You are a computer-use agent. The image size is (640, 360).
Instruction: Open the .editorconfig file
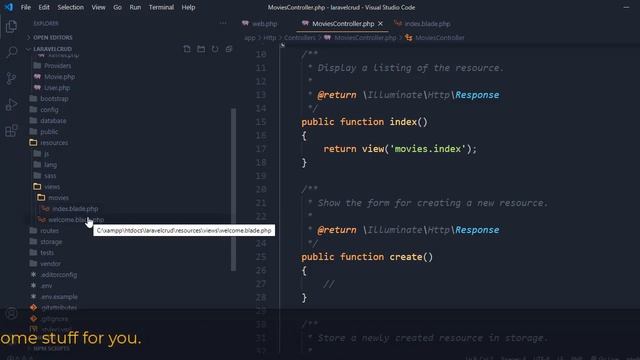tap(59, 275)
